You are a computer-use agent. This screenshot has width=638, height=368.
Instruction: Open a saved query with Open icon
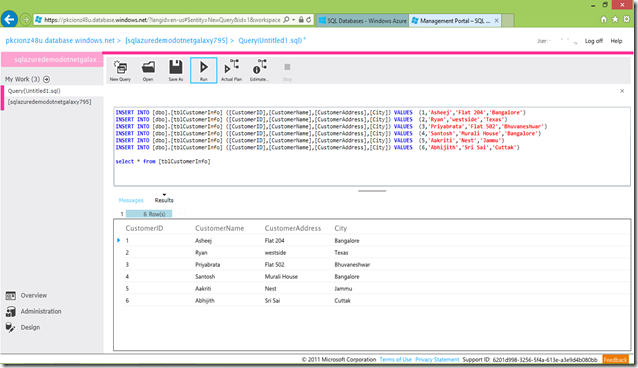pos(148,70)
